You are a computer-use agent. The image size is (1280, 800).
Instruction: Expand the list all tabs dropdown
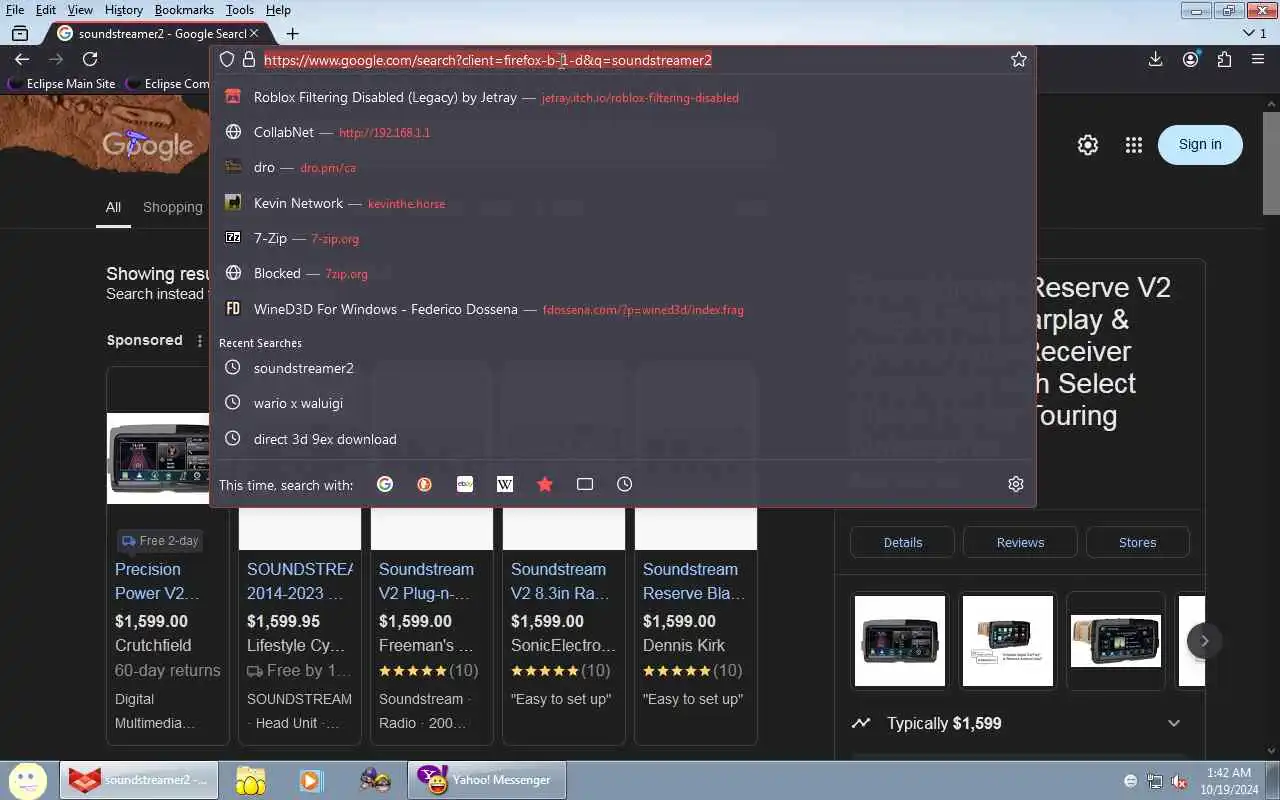pyautogui.click(x=1254, y=33)
